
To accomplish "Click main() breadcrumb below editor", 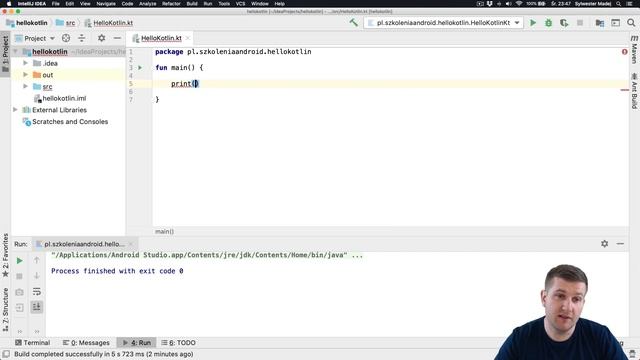I will pos(164,232).
